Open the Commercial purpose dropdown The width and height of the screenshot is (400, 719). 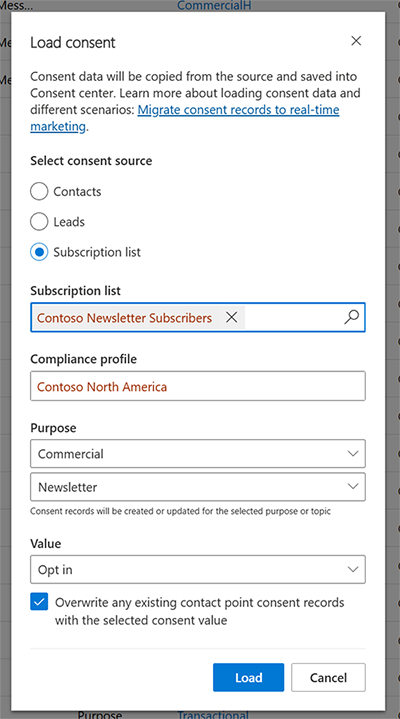pos(198,454)
